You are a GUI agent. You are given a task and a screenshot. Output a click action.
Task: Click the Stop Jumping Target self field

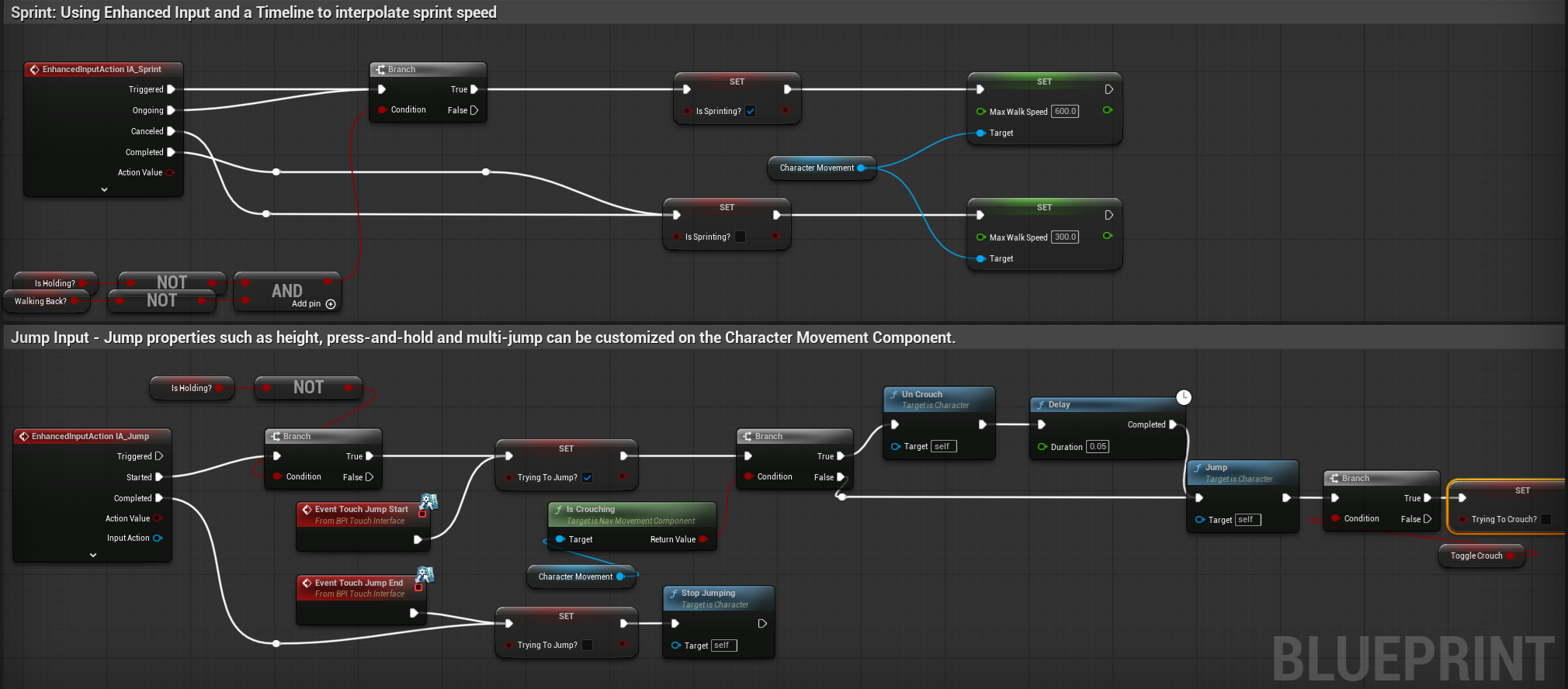pyautogui.click(x=723, y=646)
